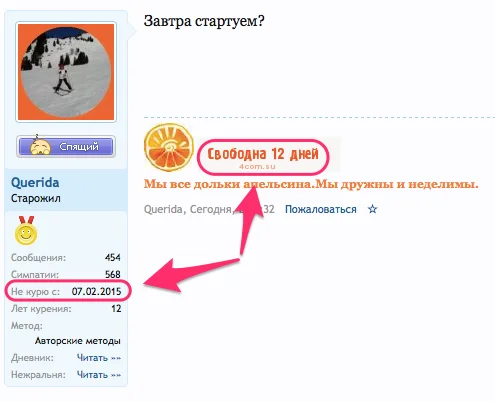
Task: Click the 'Свободна 12 дней' counter banner
Action: click(x=263, y=156)
